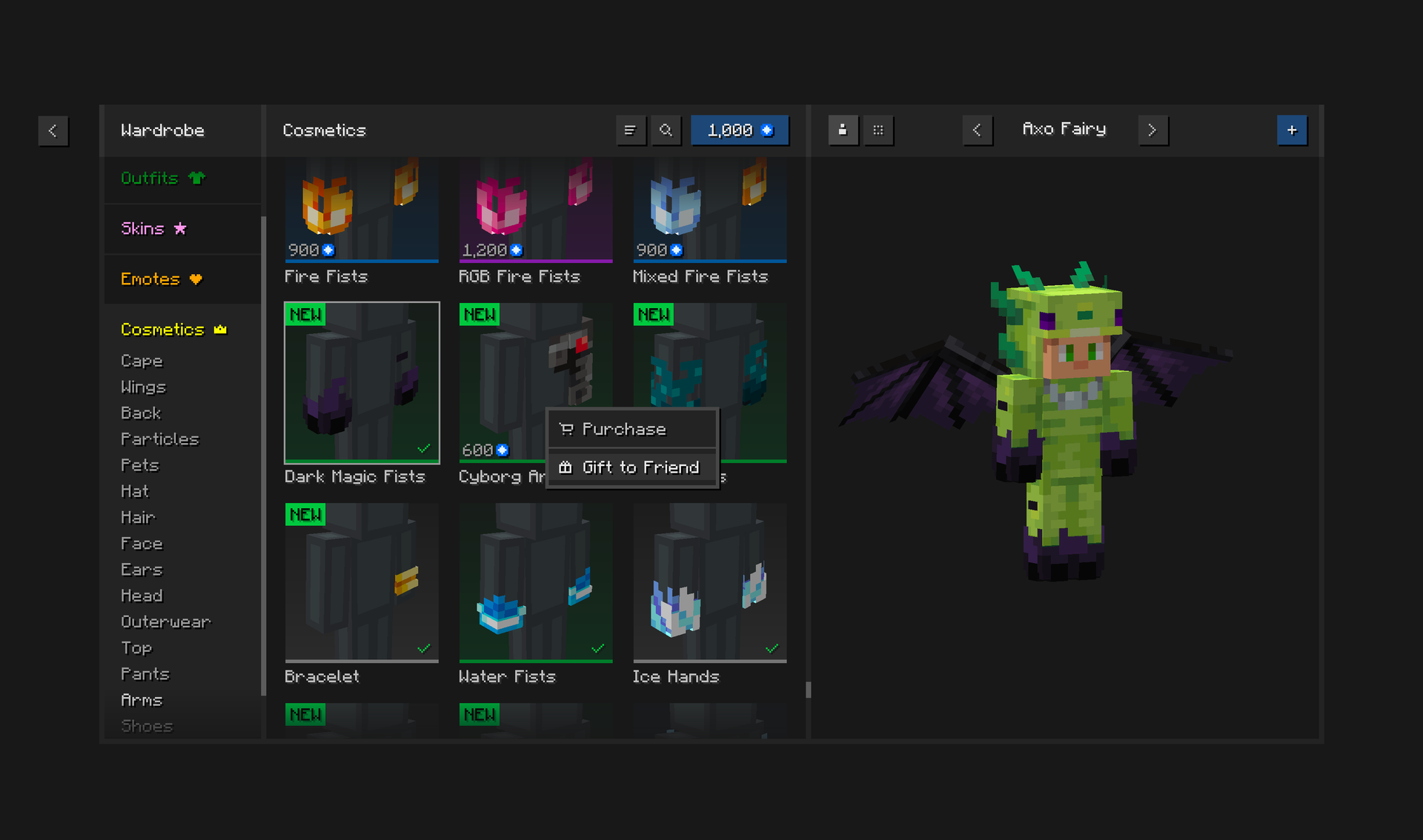Select the Dark Magic Fists thumbnail
Screen dimensions: 1423x840
[x=361, y=383]
